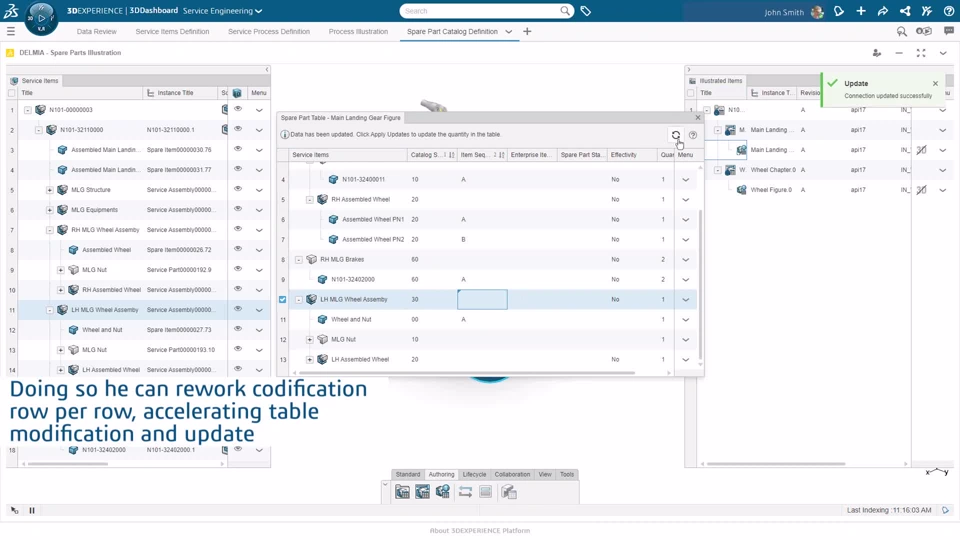
Task: Collapse N101-32110000 tree node
Action: [39, 130]
